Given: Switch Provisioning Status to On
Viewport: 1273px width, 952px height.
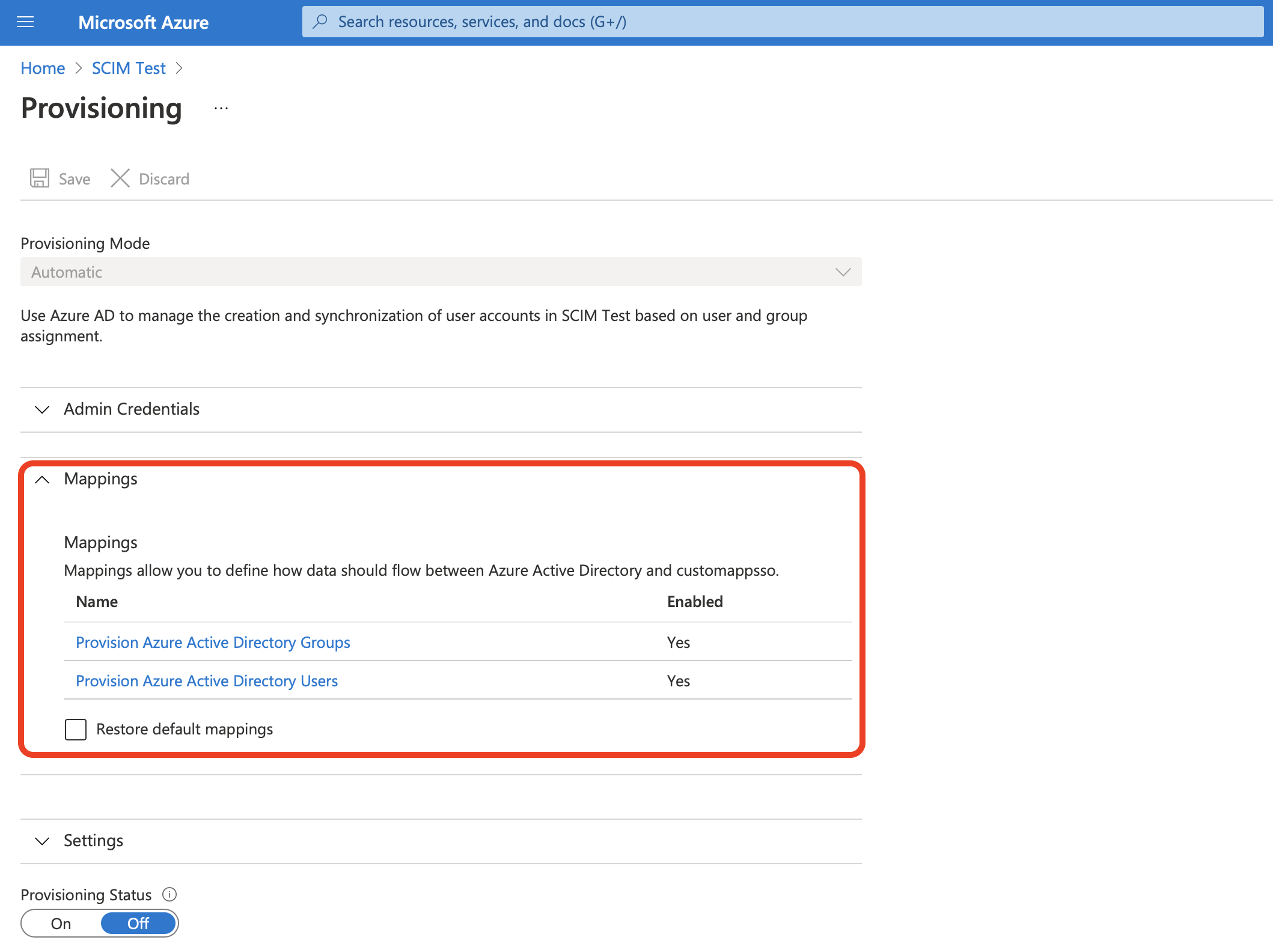Looking at the screenshot, I should click(x=61, y=923).
